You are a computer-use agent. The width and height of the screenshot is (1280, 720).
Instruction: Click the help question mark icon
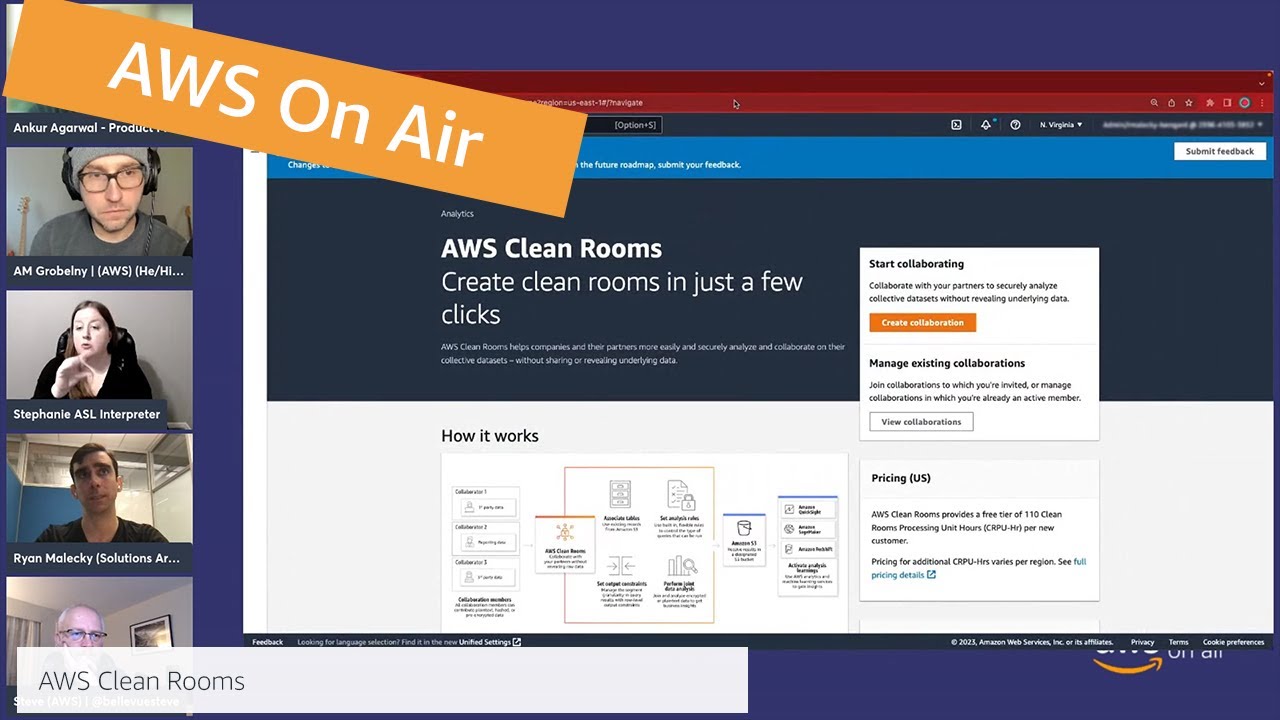(1015, 125)
